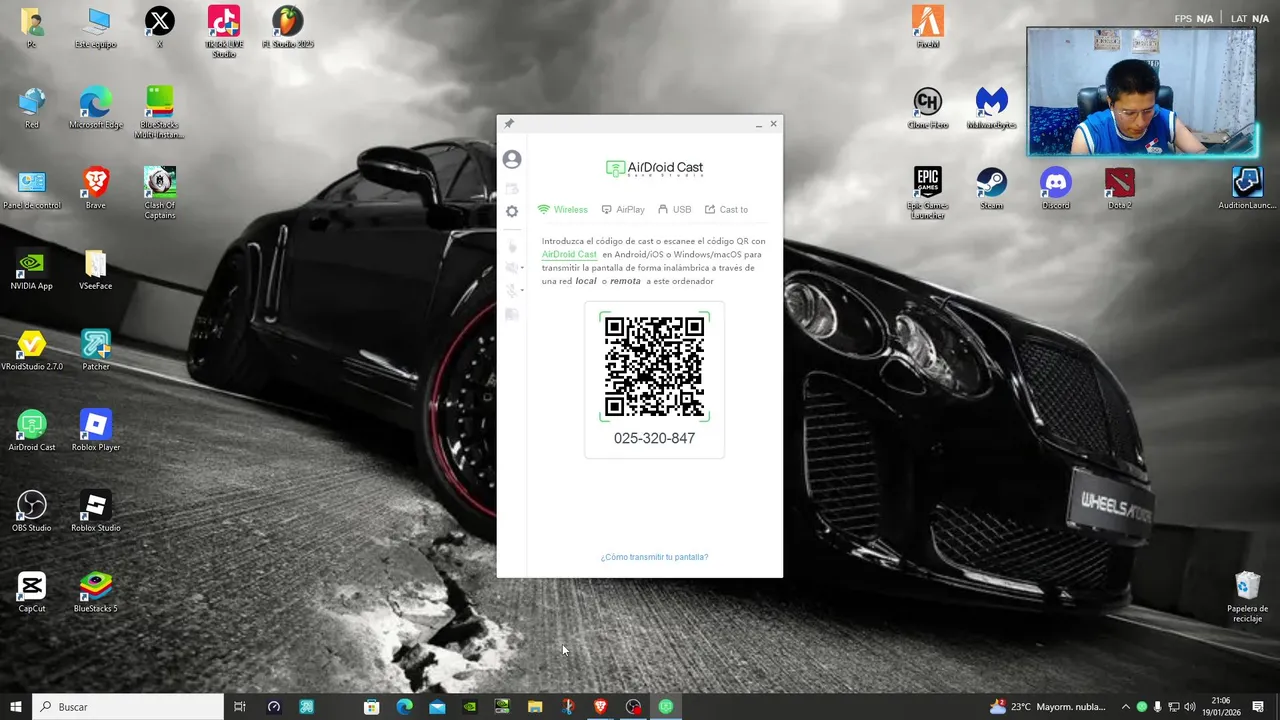Select the OBS Studio desktop icon
The height and width of the screenshot is (720, 1280).
pos(32,512)
